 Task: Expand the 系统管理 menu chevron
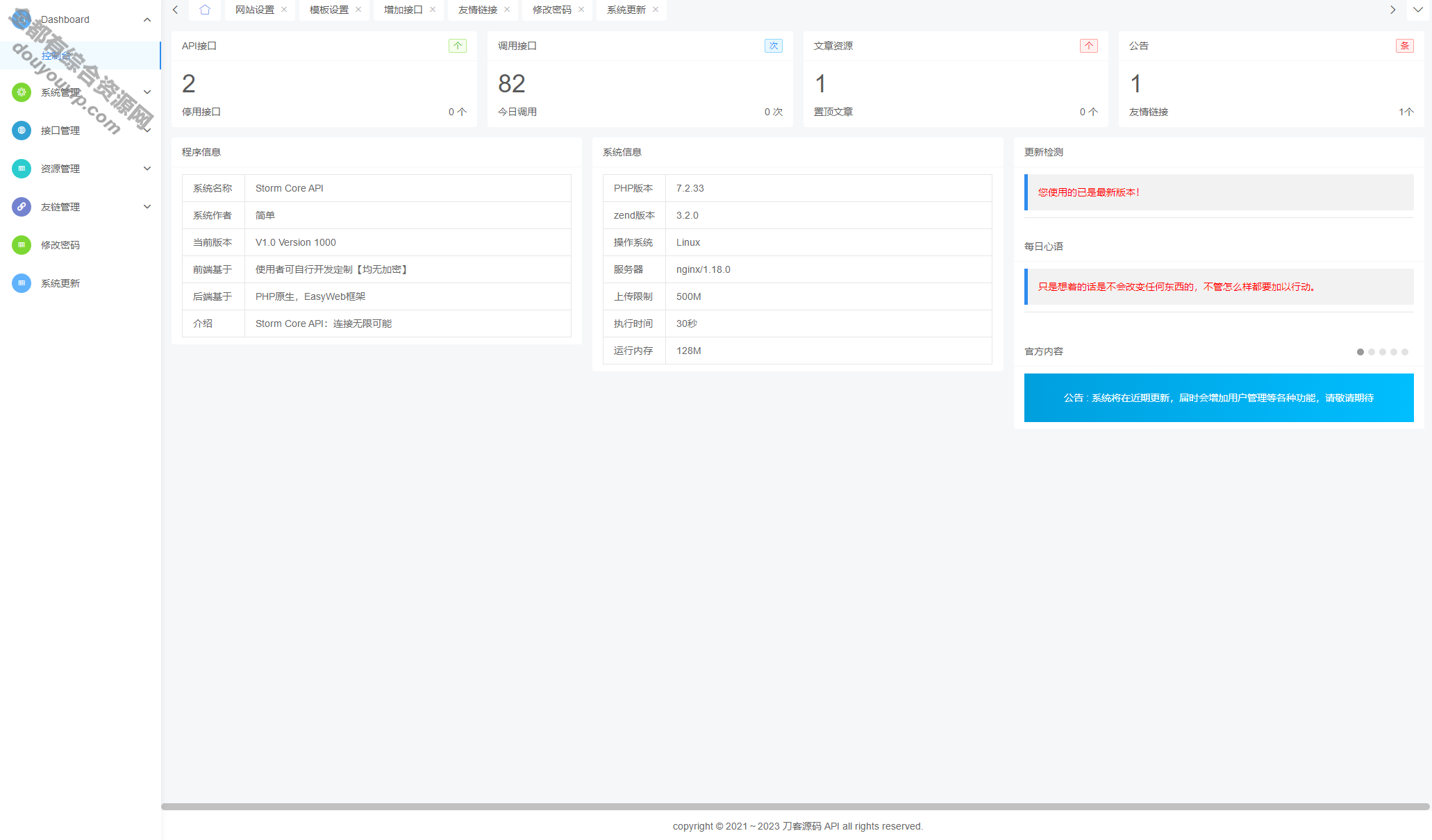coord(147,92)
